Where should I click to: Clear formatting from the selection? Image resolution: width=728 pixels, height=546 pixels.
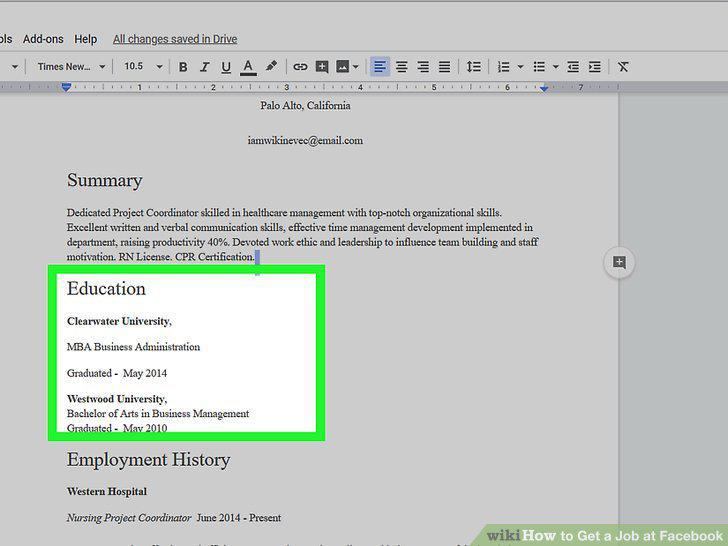pyautogui.click(x=623, y=67)
